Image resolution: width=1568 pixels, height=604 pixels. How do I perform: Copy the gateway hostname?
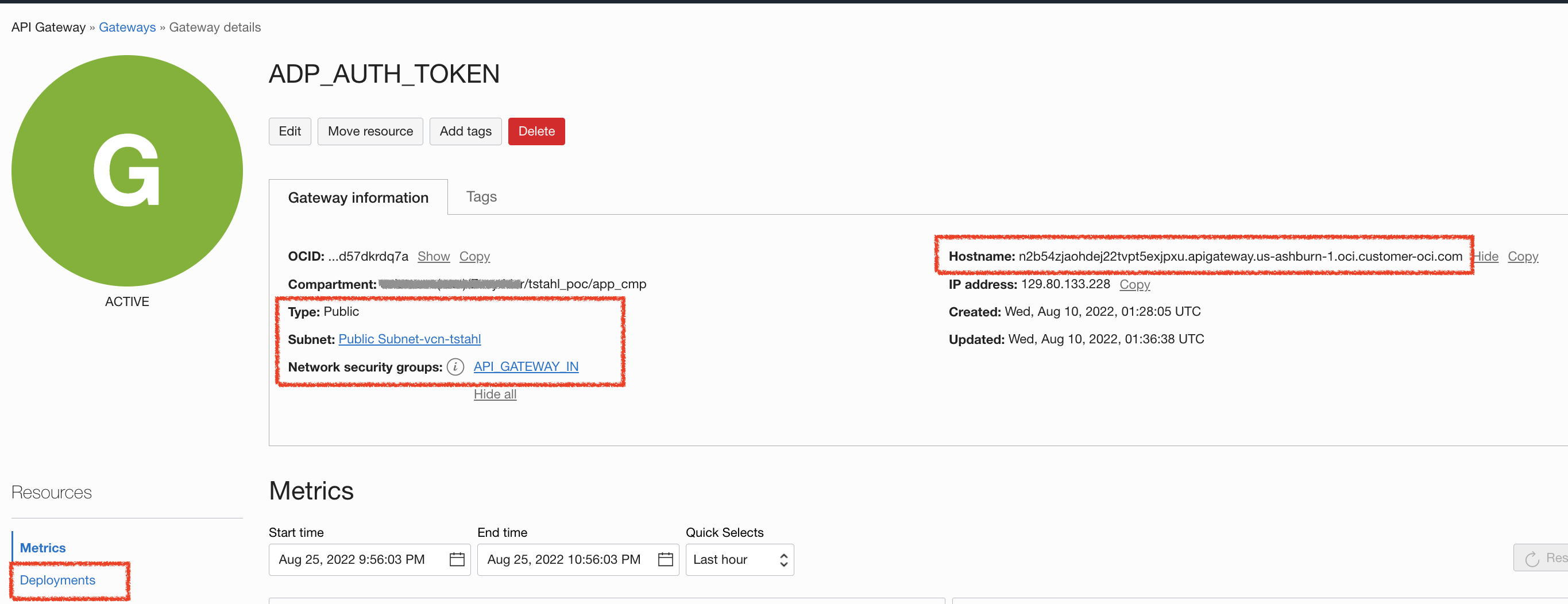click(1523, 256)
